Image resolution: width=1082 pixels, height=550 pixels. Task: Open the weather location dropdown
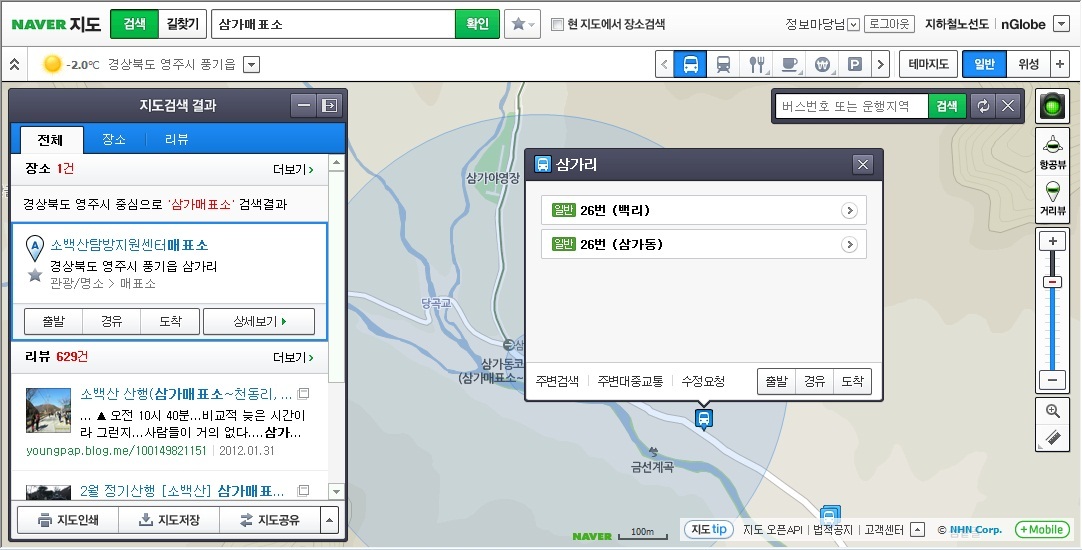252,65
